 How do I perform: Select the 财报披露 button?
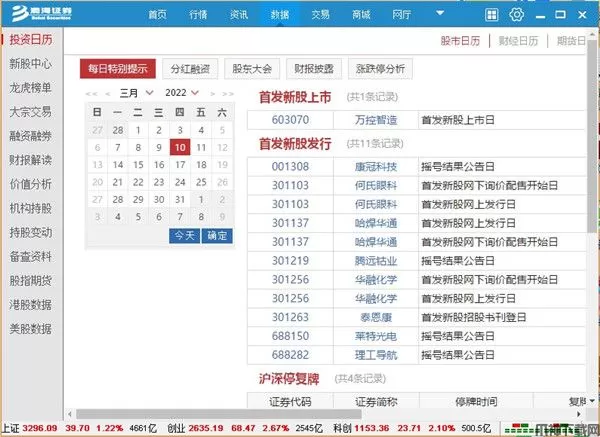point(314,69)
